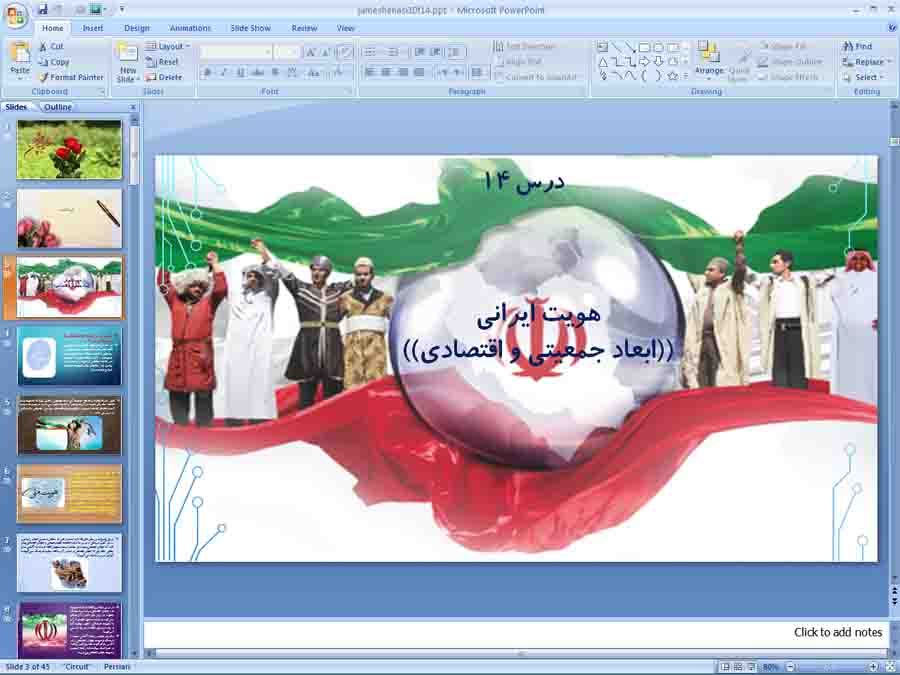Click the Find binoculars button
900x675 pixels.
857,46
